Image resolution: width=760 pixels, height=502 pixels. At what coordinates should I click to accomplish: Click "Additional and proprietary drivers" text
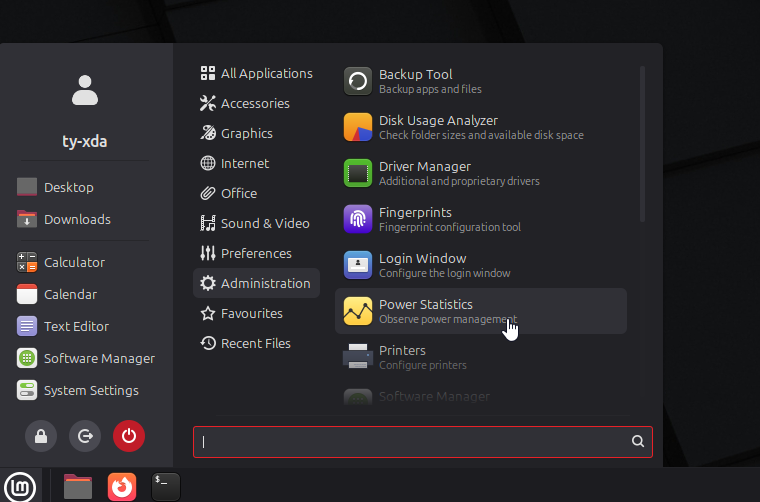tap(459, 181)
